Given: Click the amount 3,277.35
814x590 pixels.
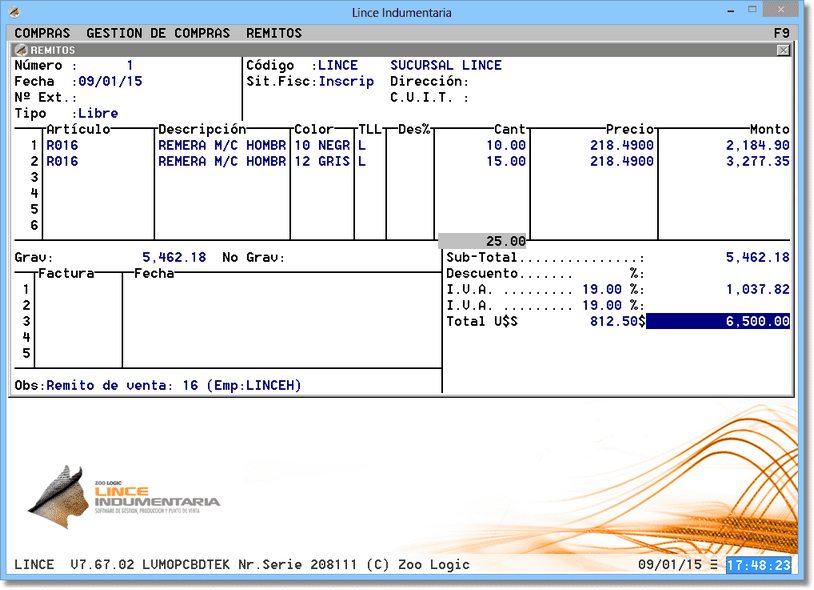Looking at the screenshot, I should tap(758, 161).
